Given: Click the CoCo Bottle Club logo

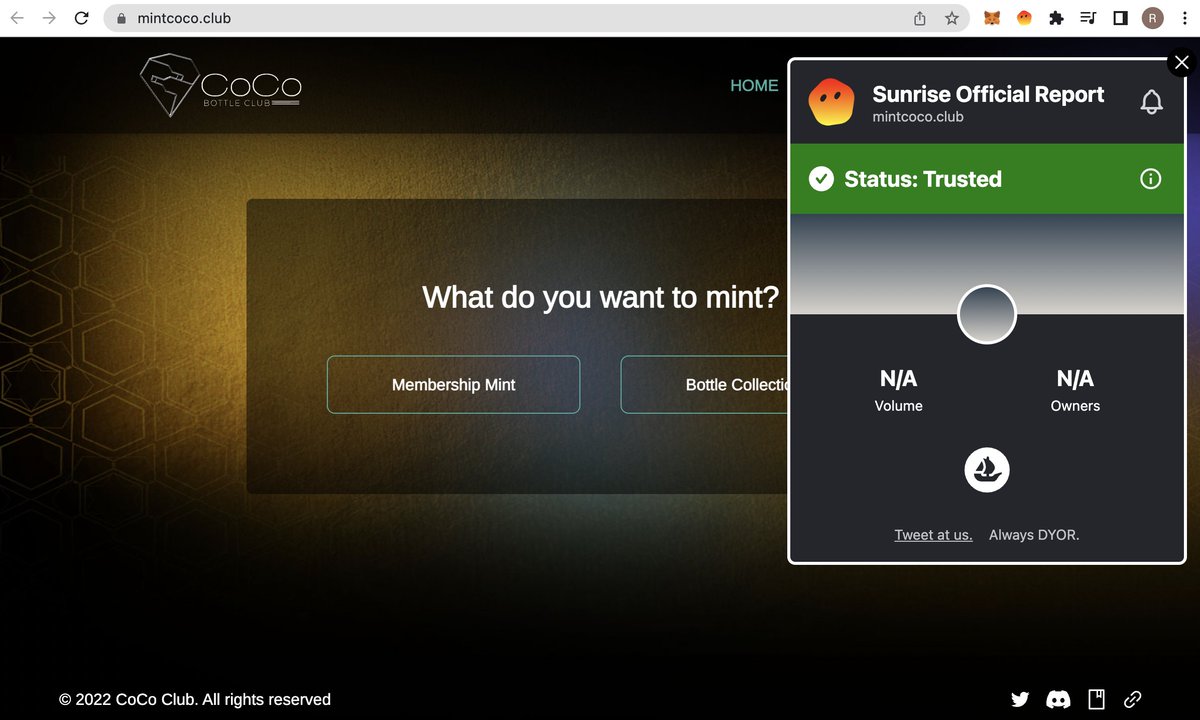Looking at the screenshot, I should click(x=220, y=86).
